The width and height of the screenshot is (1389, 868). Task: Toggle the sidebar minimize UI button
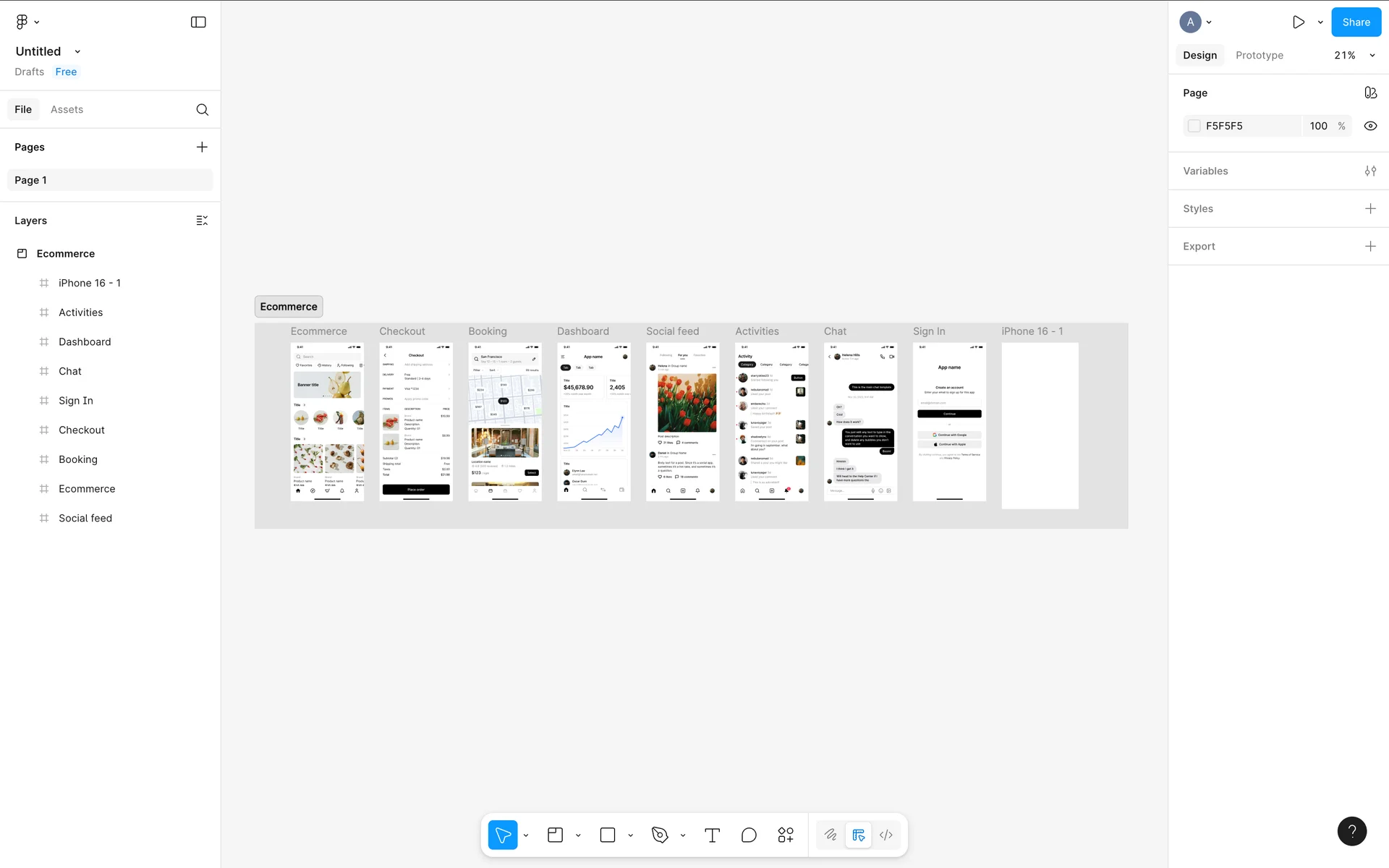coord(198,22)
